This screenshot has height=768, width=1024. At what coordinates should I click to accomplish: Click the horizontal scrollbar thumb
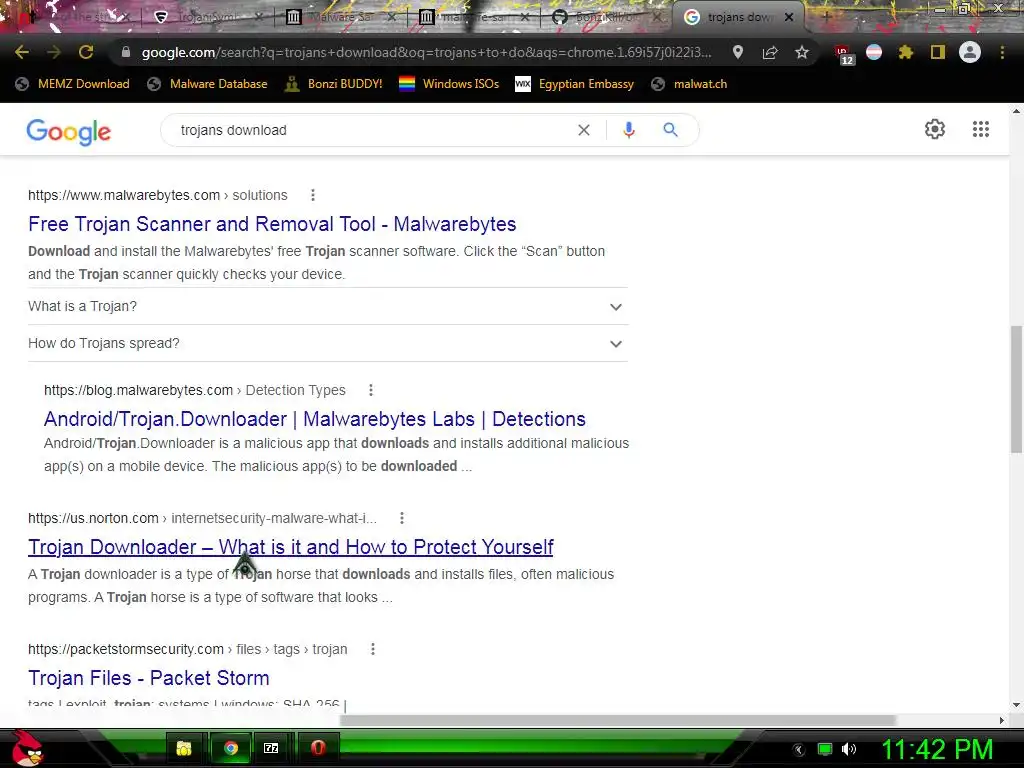pyautogui.click(x=617, y=720)
